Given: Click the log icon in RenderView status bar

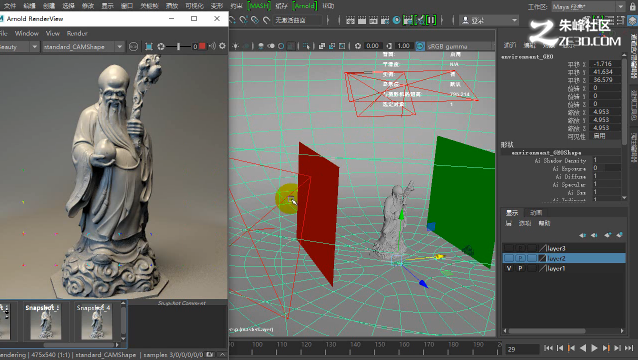Looking at the screenshot, I should 210,355.
